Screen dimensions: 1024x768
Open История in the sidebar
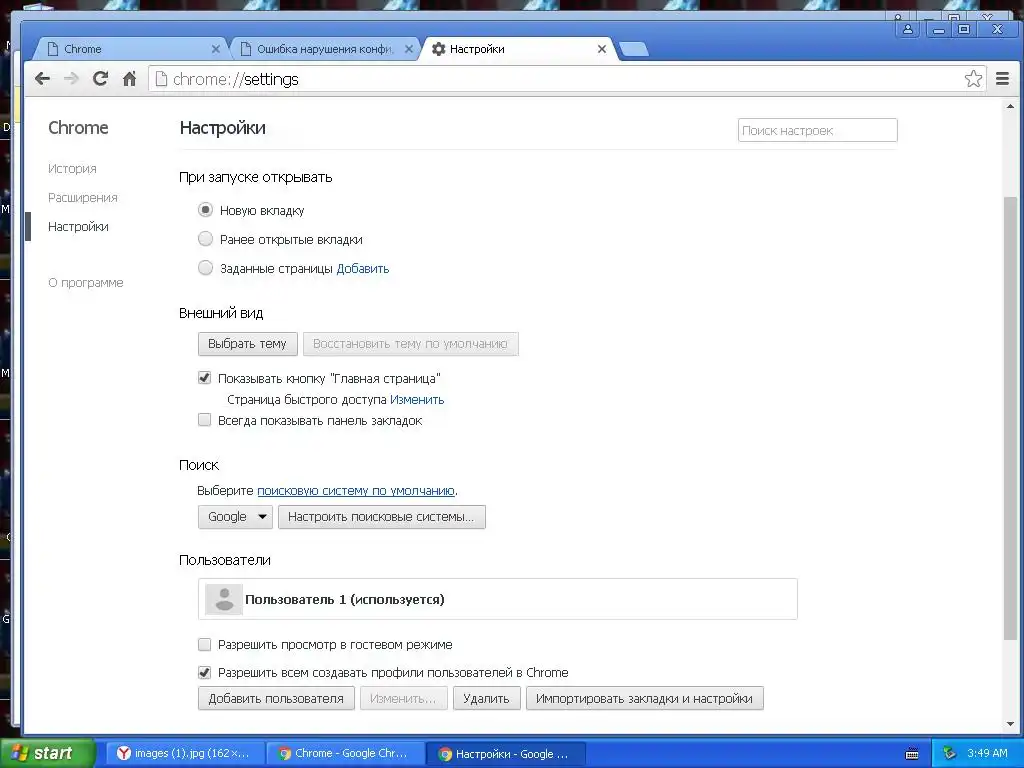point(72,168)
